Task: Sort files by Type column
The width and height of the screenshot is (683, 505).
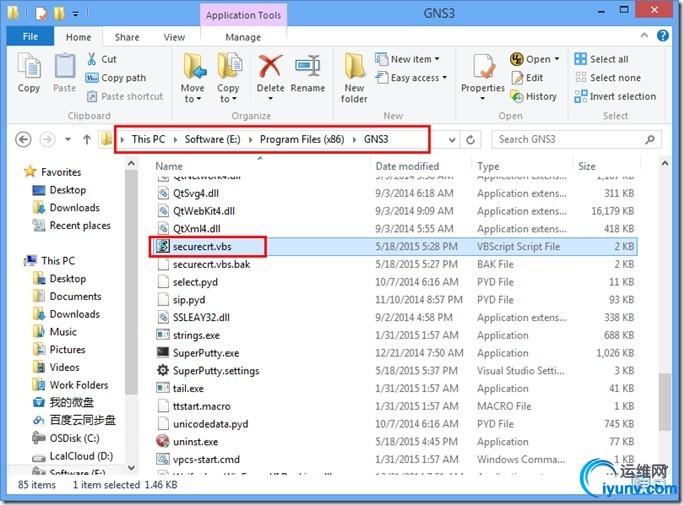Action: (488, 166)
